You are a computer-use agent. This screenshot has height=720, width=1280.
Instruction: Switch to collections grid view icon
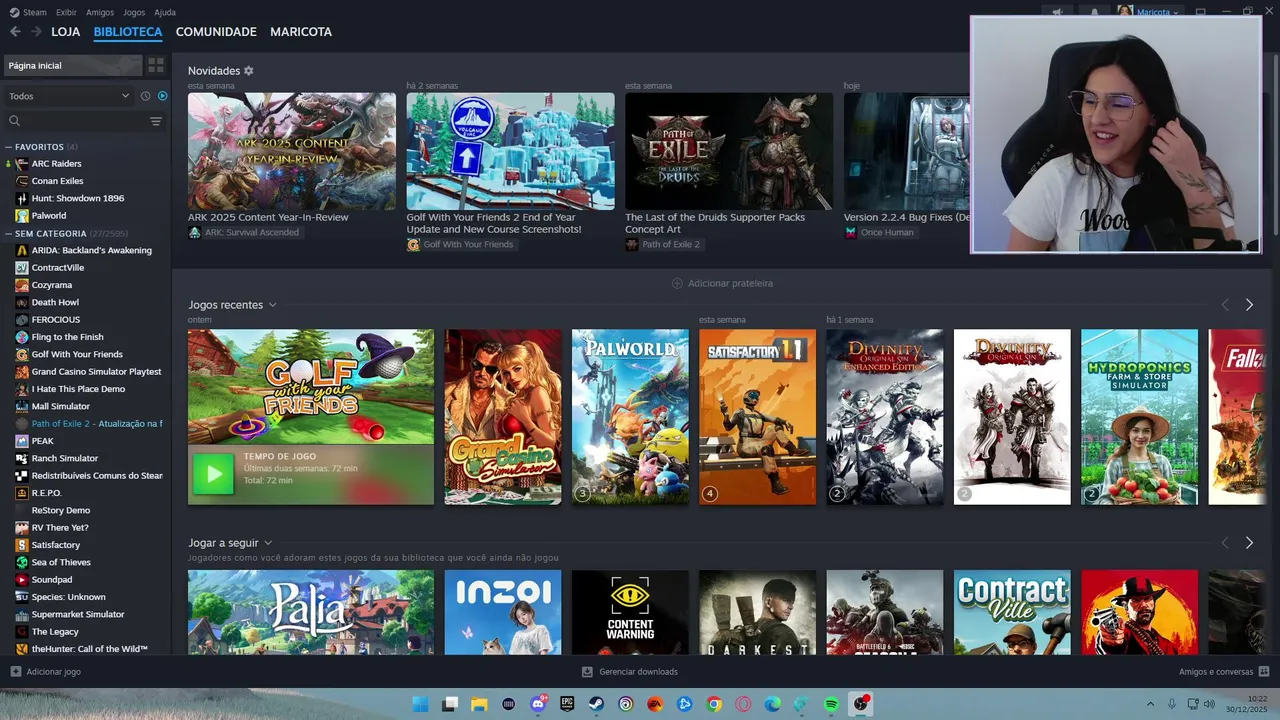point(156,65)
